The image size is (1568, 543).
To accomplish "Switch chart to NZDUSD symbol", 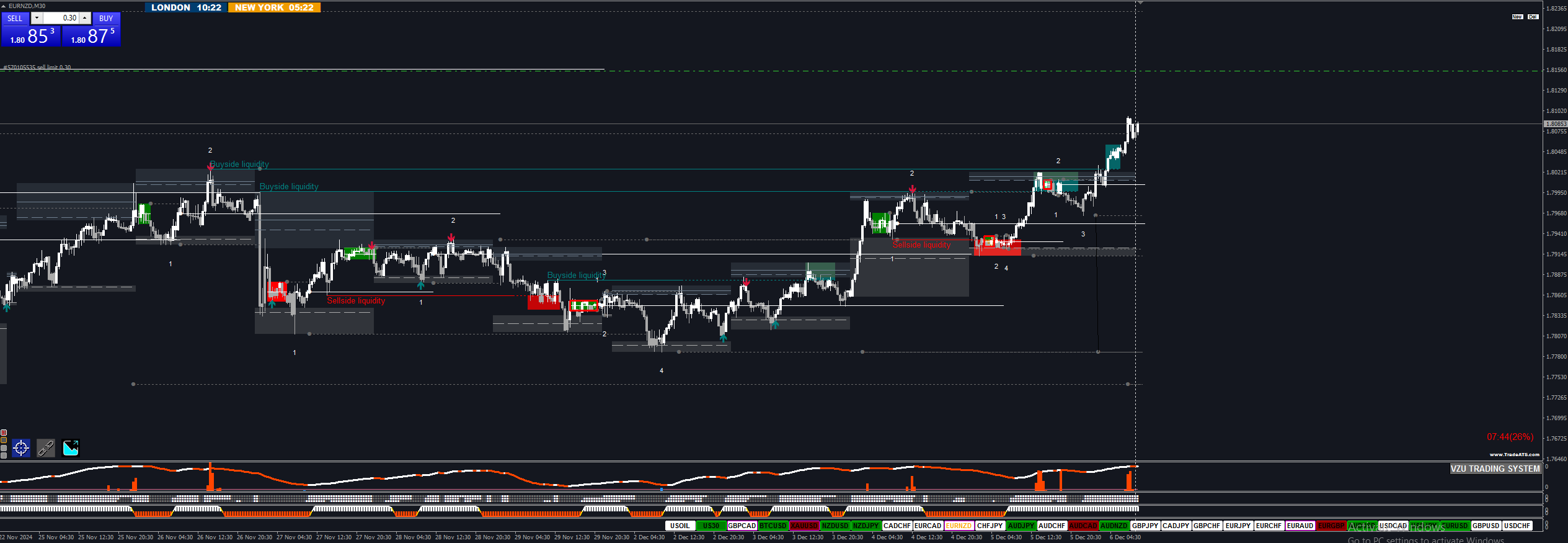I will (835, 526).
